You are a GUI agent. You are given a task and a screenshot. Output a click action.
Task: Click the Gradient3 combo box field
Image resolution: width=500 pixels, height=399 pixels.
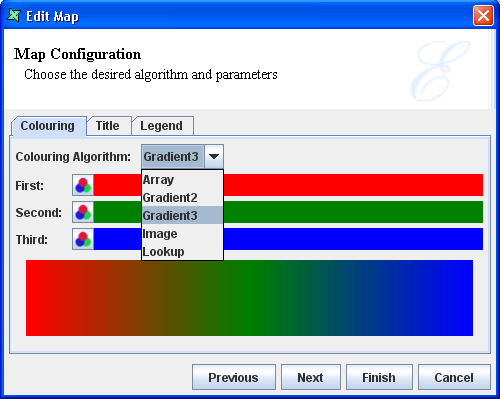173,156
